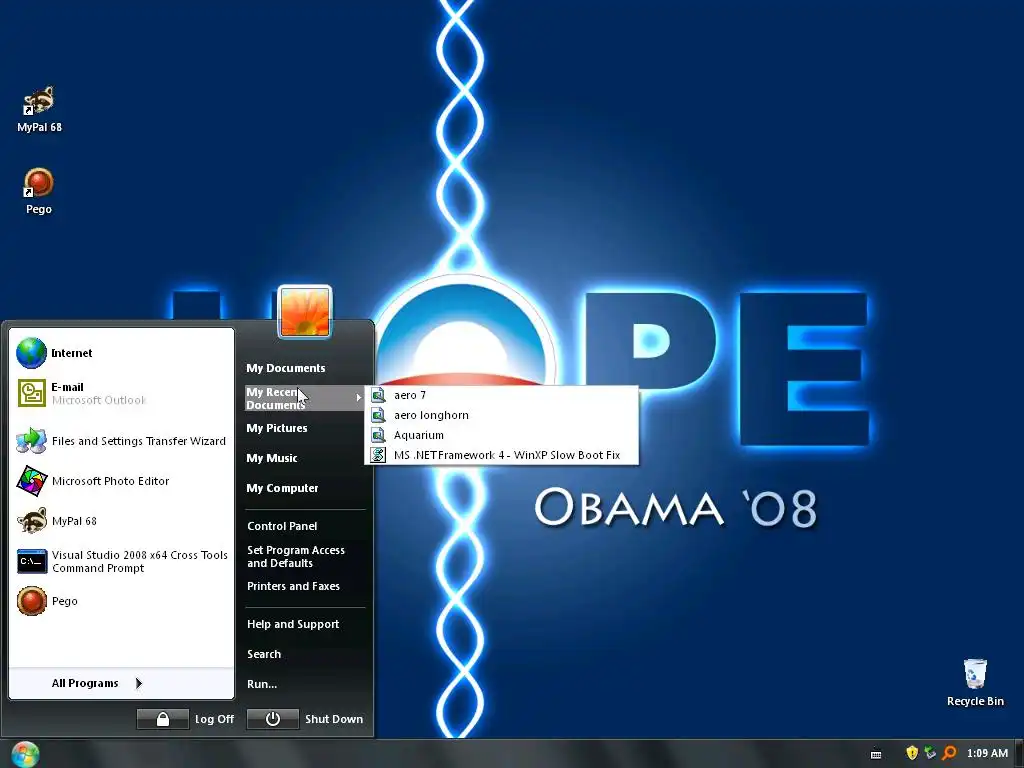Viewport: 1024px width, 768px height.
Task: Open the Windows Start orb on taskbar
Action: [x=25, y=754]
